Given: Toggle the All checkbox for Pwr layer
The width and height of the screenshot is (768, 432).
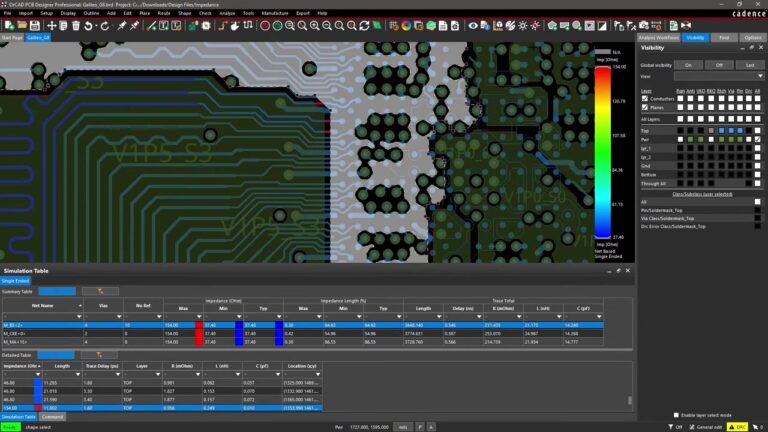Looking at the screenshot, I should 758,140.
